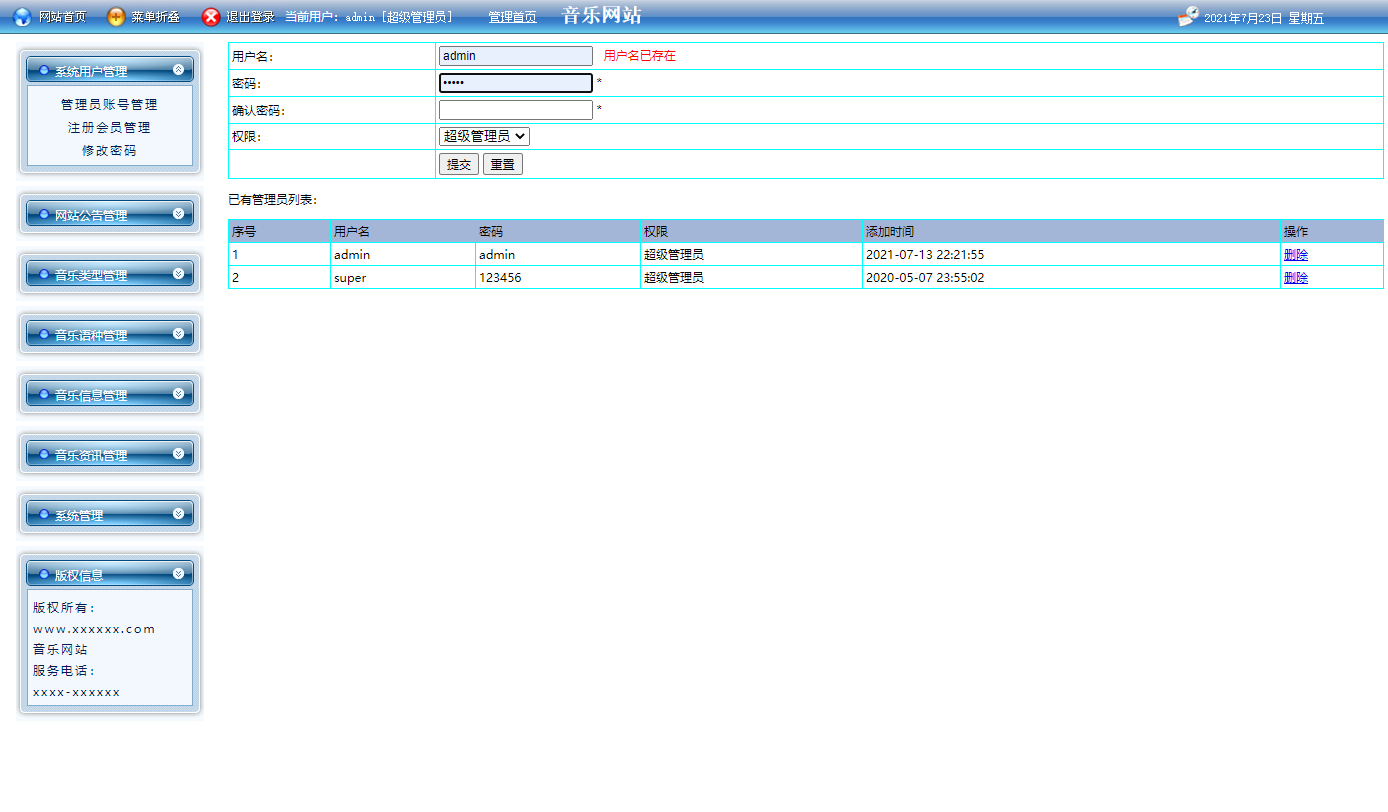Screen dimensions: 1388x812
Task: Delete the super account via its 删除 link
Action: 1295,277
